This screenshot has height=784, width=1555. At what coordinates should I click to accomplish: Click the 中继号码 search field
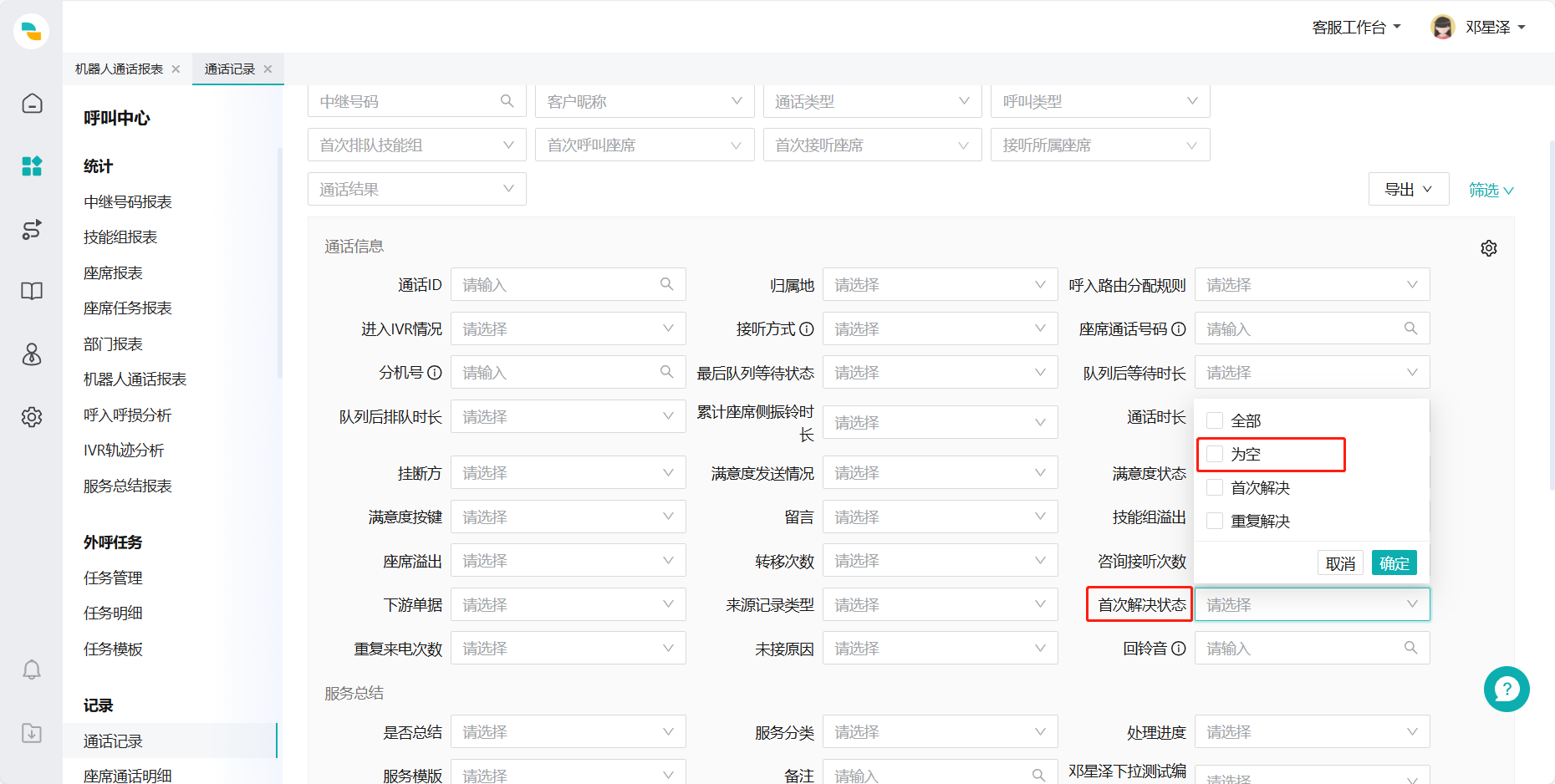[x=416, y=101]
